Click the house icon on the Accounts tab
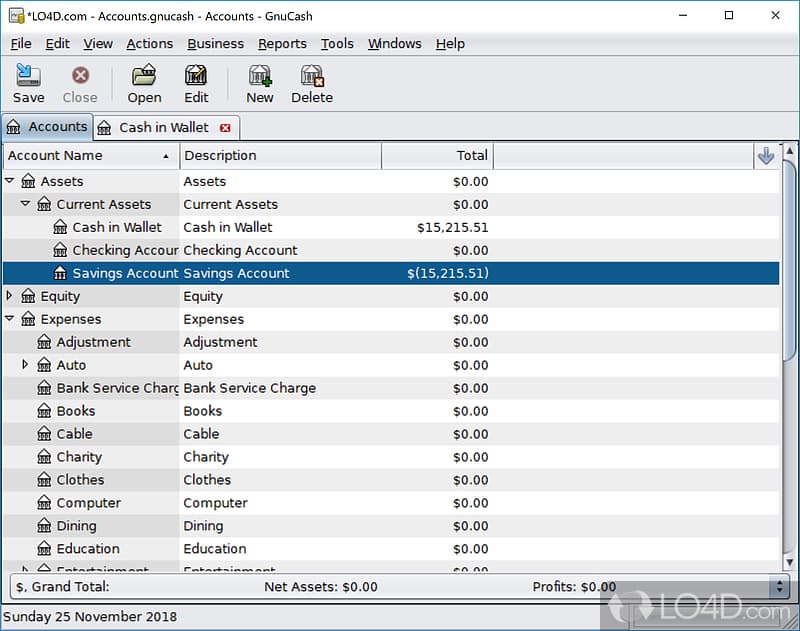The image size is (800, 631). click(x=14, y=127)
